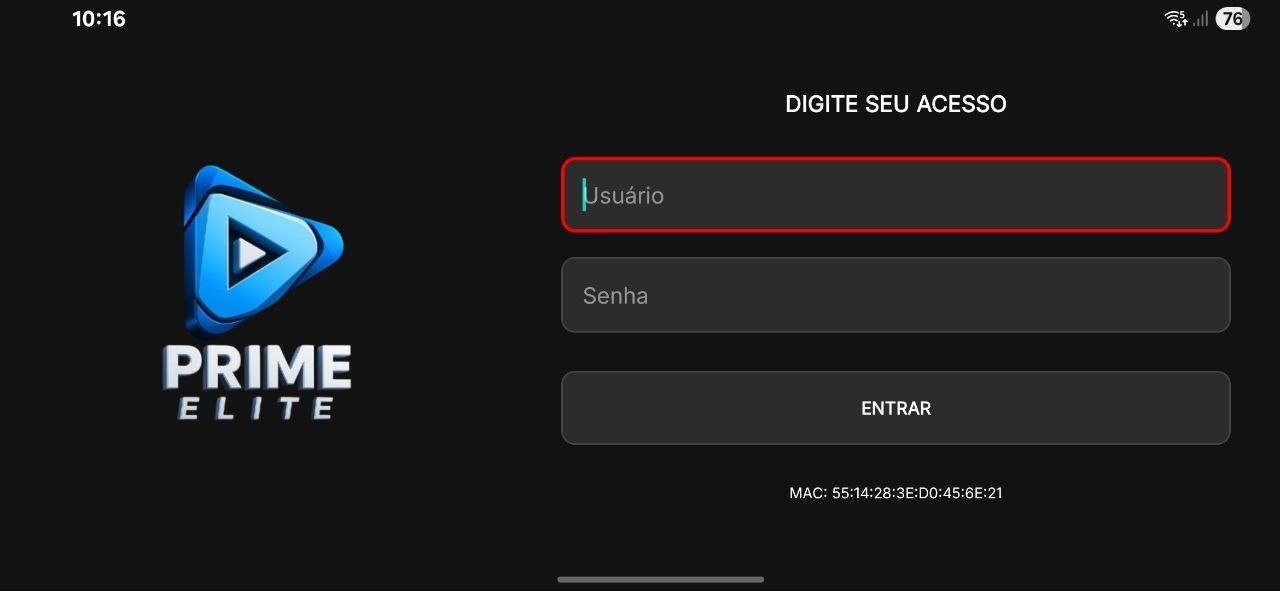
Task: Click the Senha placeholder text
Action: pos(616,294)
